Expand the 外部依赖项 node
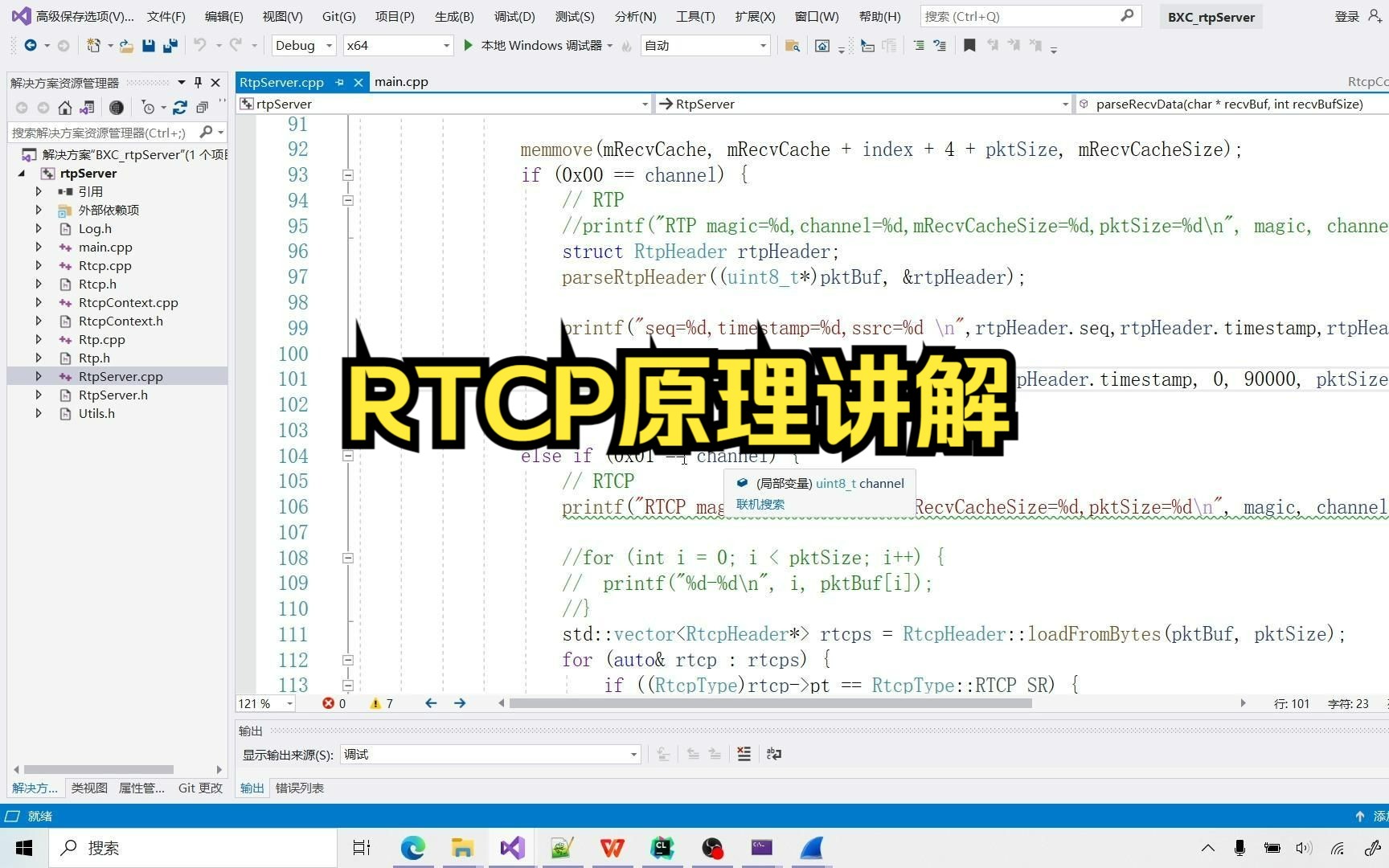Viewport: 1389px width, 868px height. point(39,210)
